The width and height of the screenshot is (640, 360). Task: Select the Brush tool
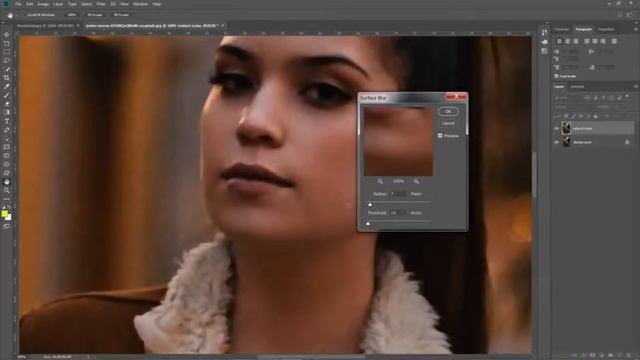tap(7, 95)
